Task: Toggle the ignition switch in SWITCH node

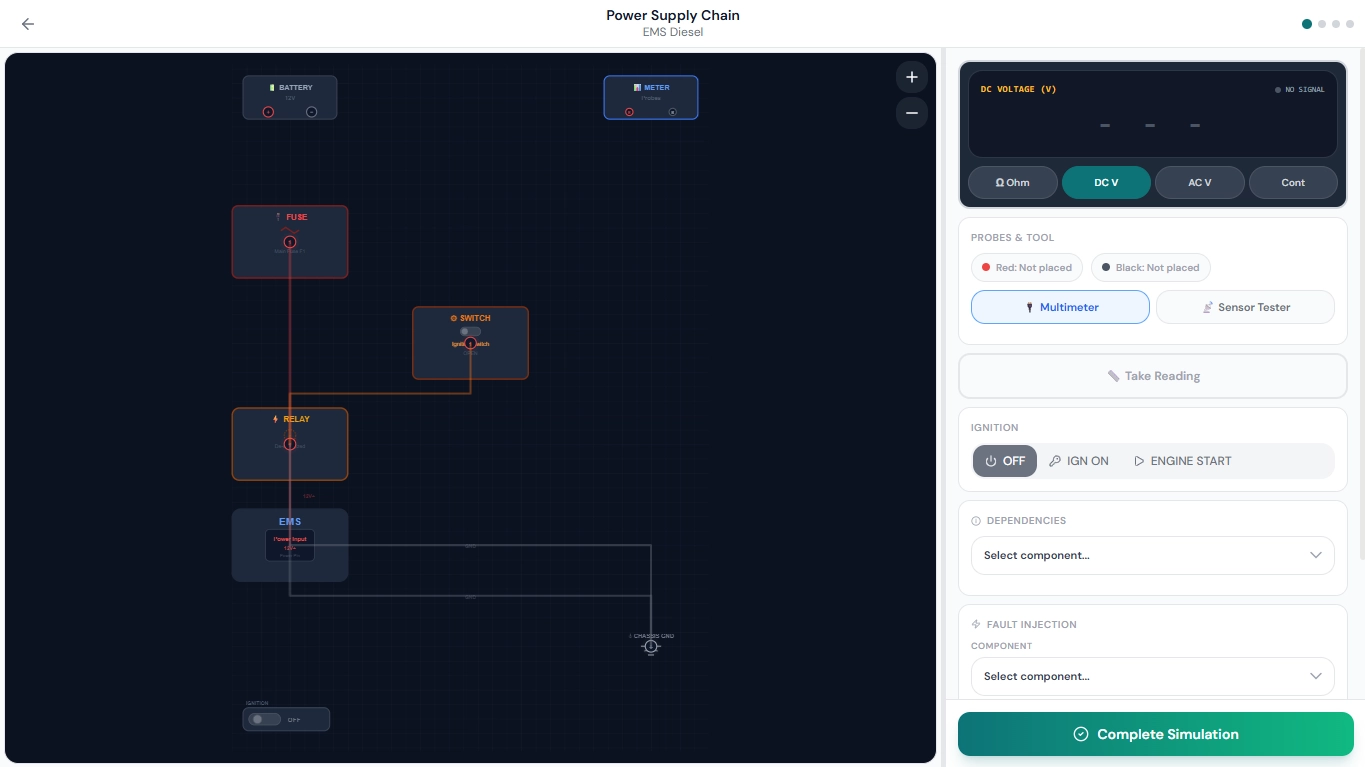Action: point(470,331)
